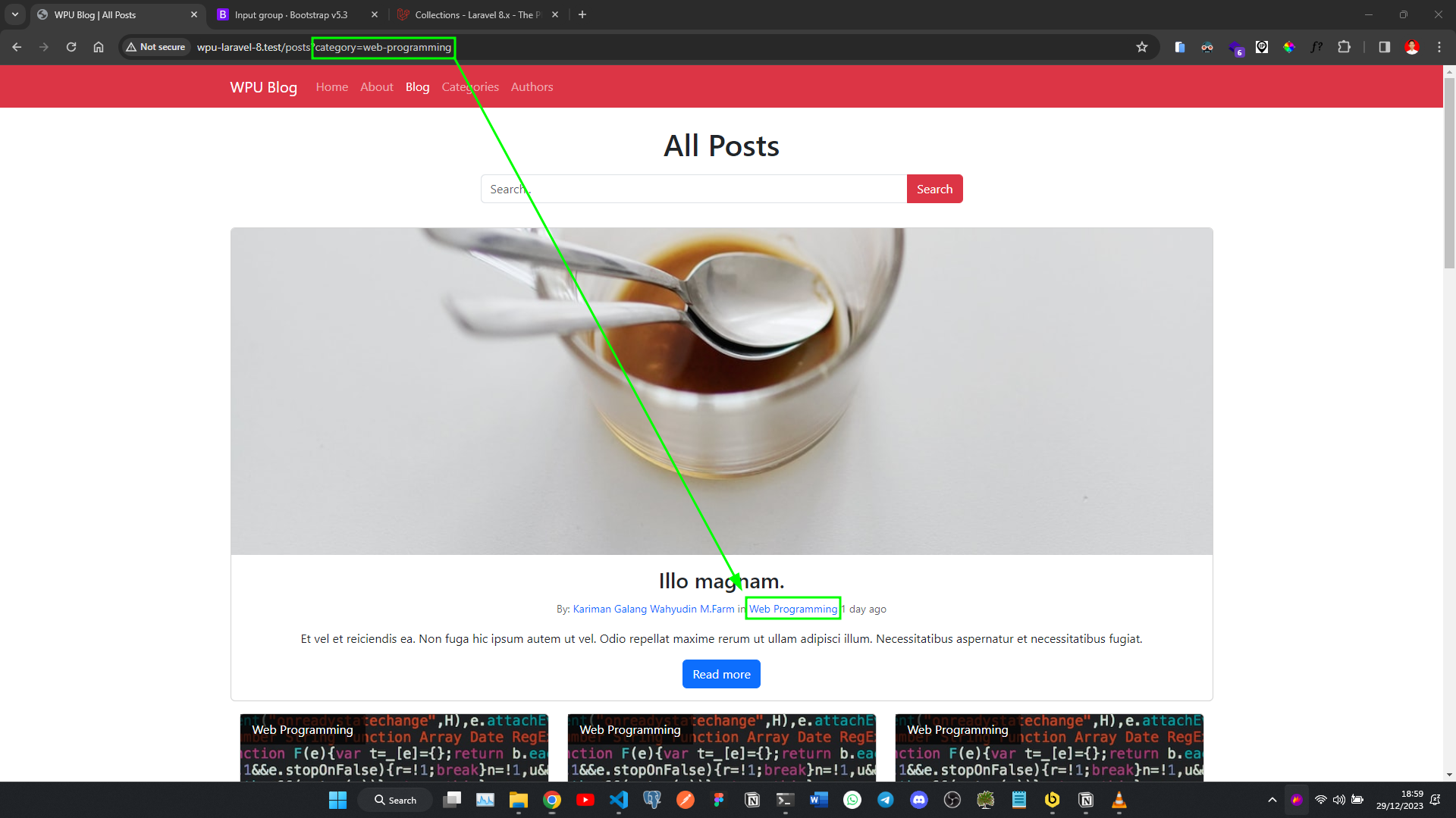Image resolution: width=1456 pixels, height=818 pixels.
Task: Launch Postman from the taskbar
Action: click(685, 800)
